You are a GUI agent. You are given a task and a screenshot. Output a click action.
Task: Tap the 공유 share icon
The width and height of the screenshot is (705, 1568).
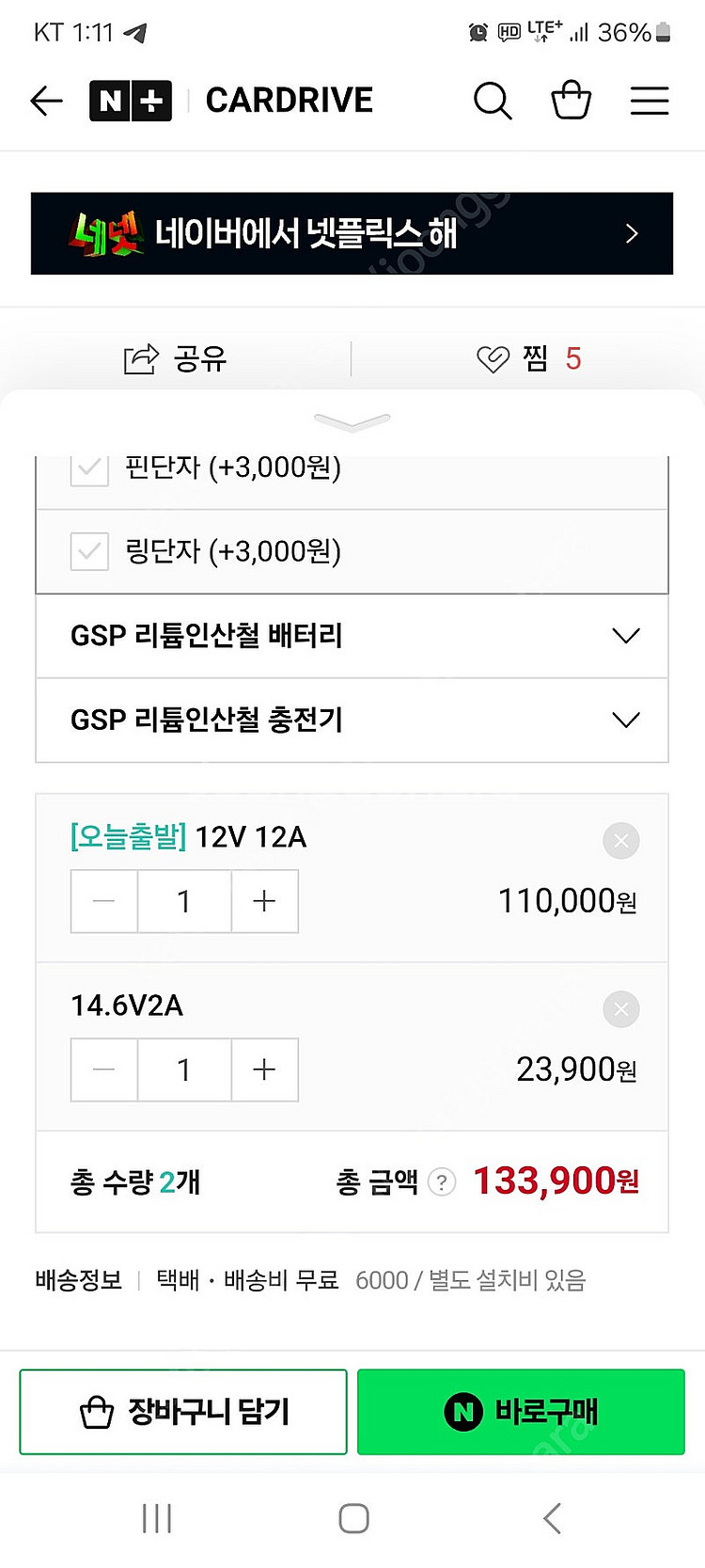[x=141, y=358]
